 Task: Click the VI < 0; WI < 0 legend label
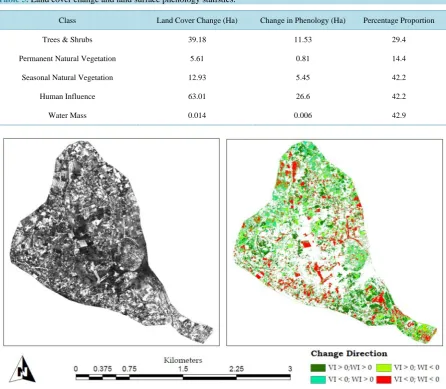[417, 379]
